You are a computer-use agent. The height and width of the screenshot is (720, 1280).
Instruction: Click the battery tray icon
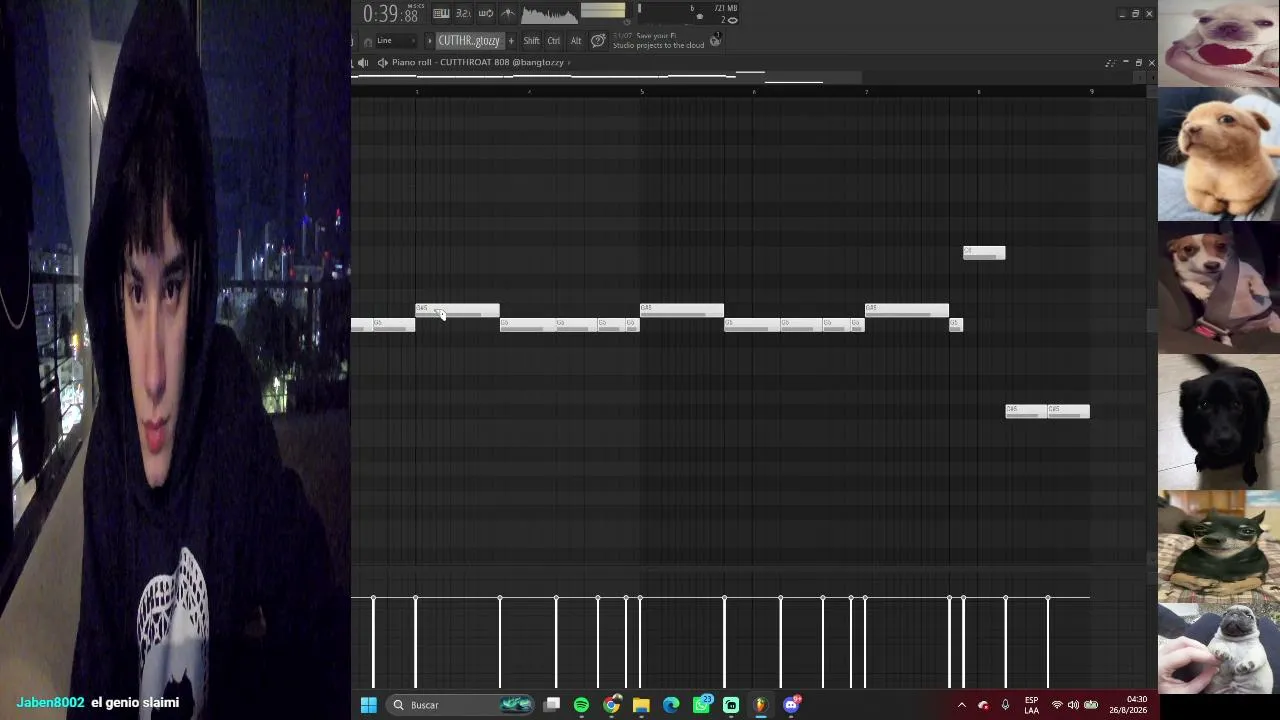click(1091, 705)
